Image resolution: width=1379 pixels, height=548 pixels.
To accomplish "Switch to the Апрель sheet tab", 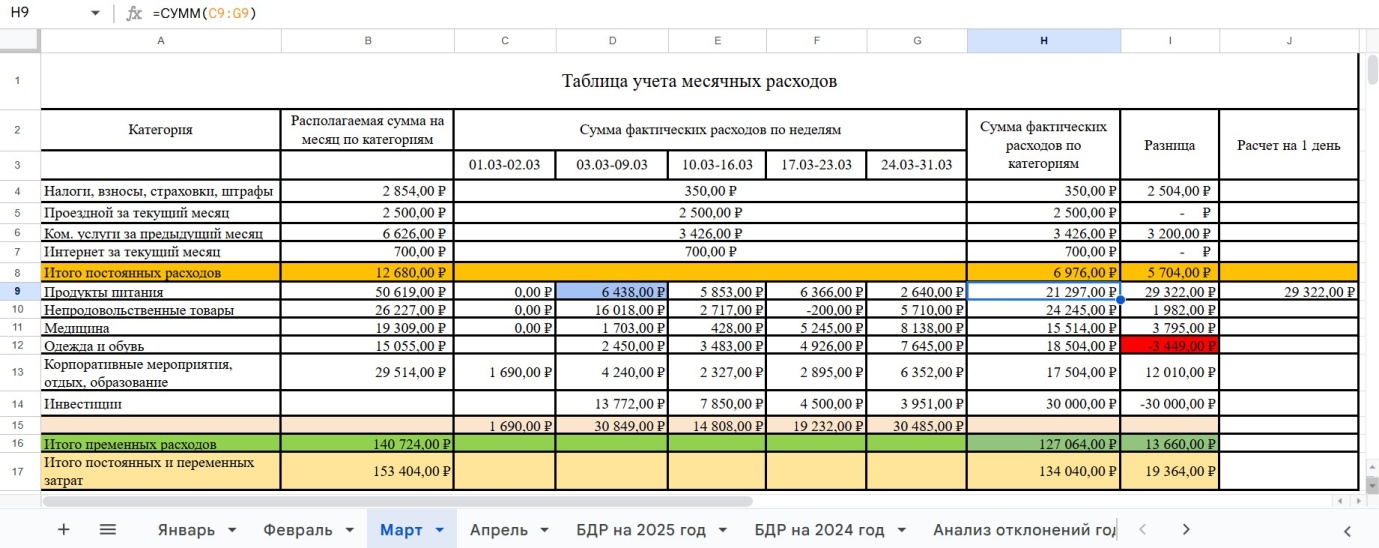I will click(497, 530).
